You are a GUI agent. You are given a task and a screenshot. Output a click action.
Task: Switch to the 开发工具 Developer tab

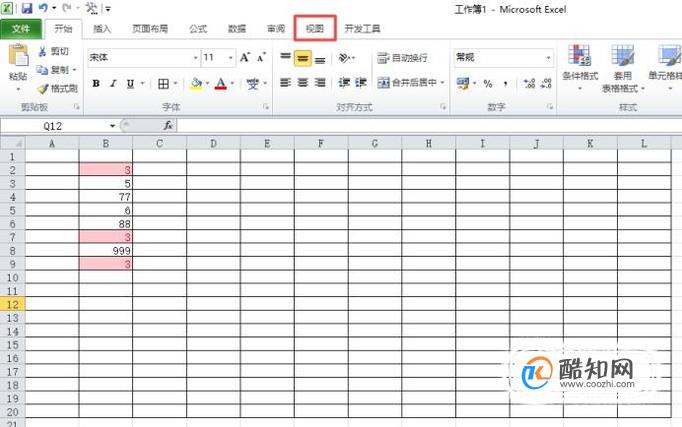click(x=362, y=29)
